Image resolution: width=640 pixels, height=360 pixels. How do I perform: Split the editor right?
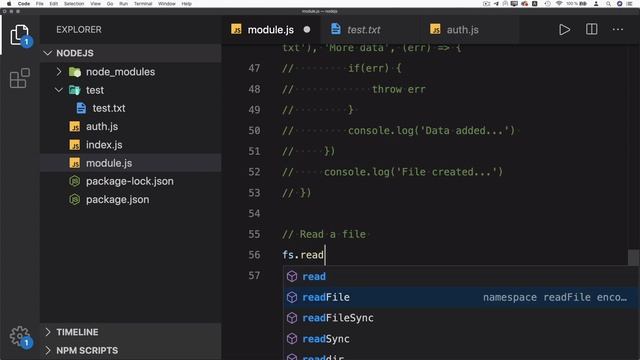tap(591, 29)
